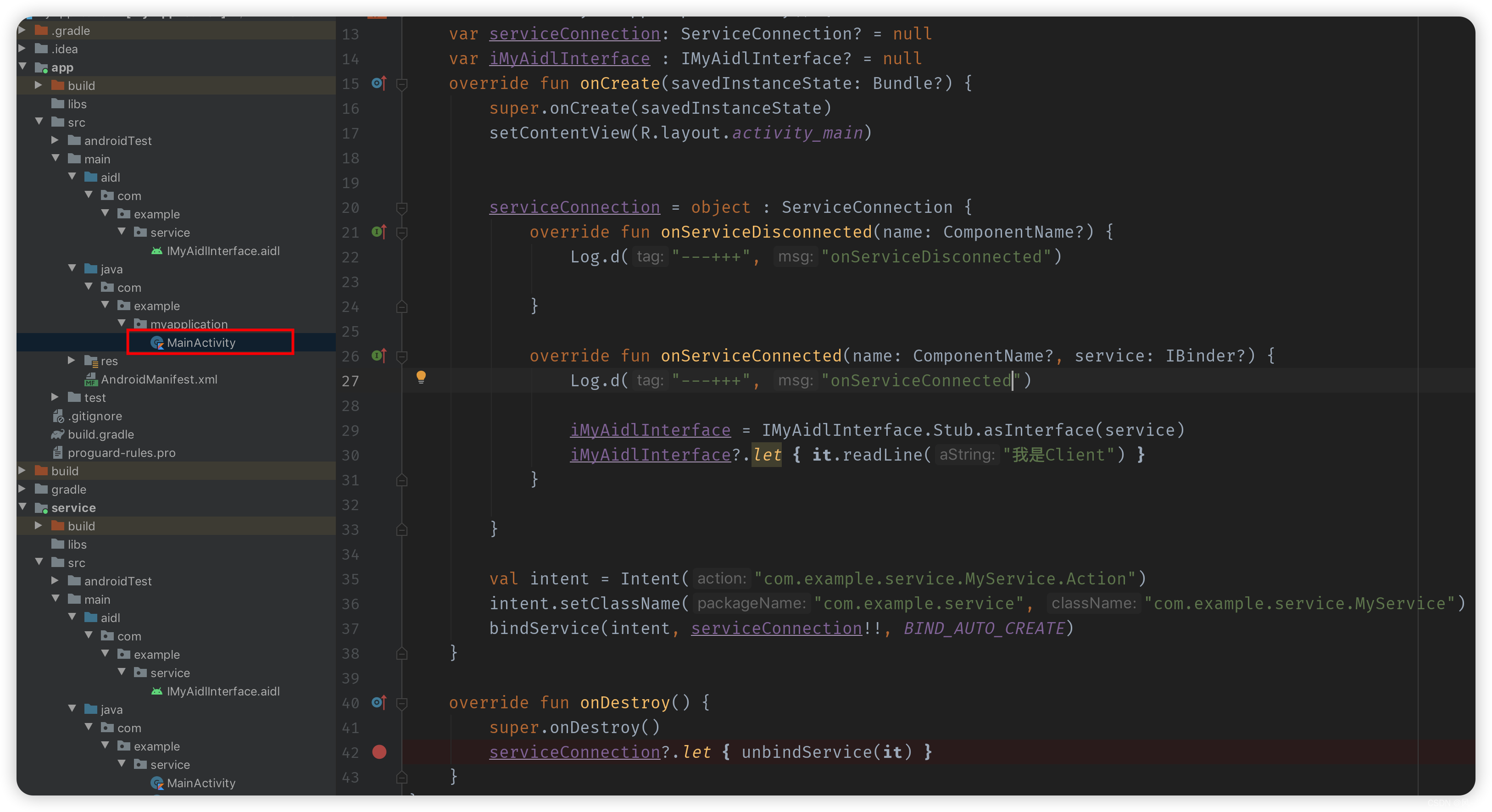Expand the app androidTest folder
This screenshot has height=812, width=1492.
(55, 140)
